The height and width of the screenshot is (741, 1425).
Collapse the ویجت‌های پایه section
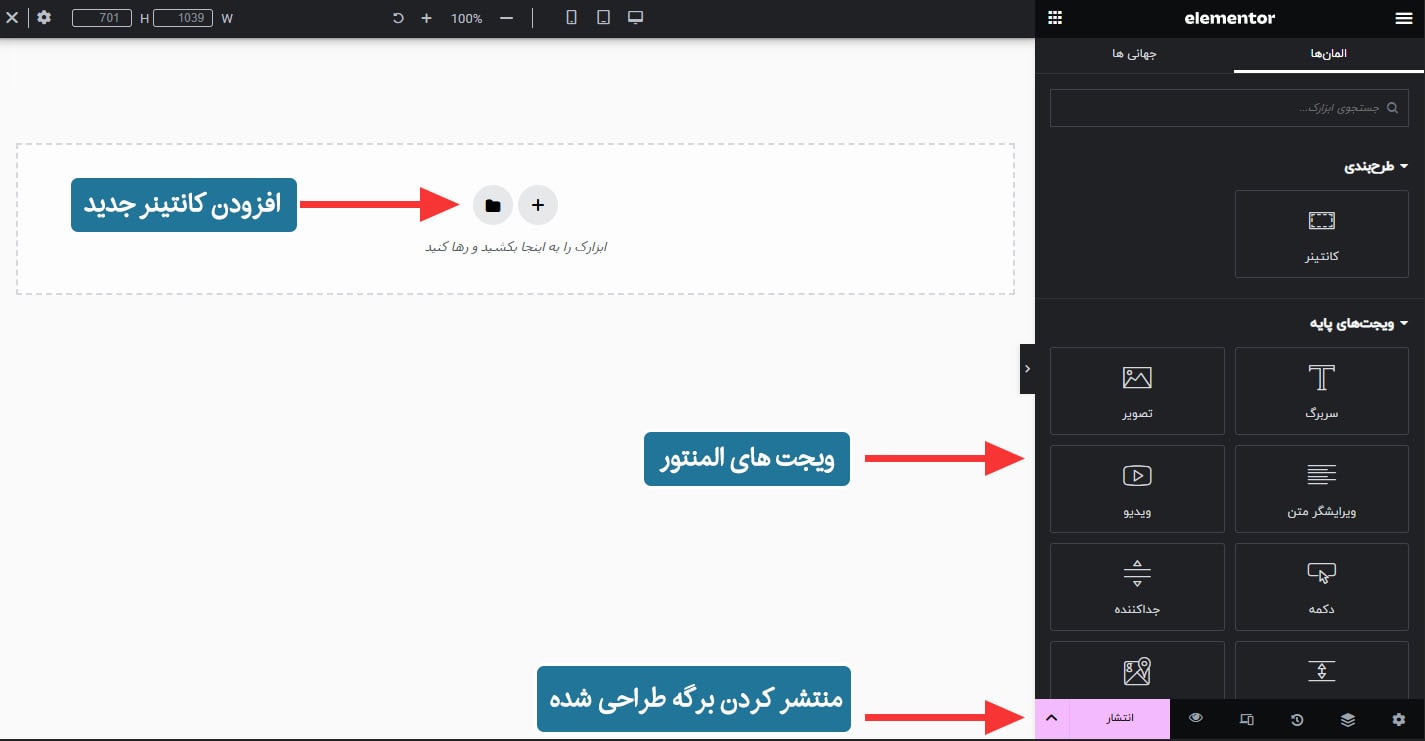[x=1359, y=323]
